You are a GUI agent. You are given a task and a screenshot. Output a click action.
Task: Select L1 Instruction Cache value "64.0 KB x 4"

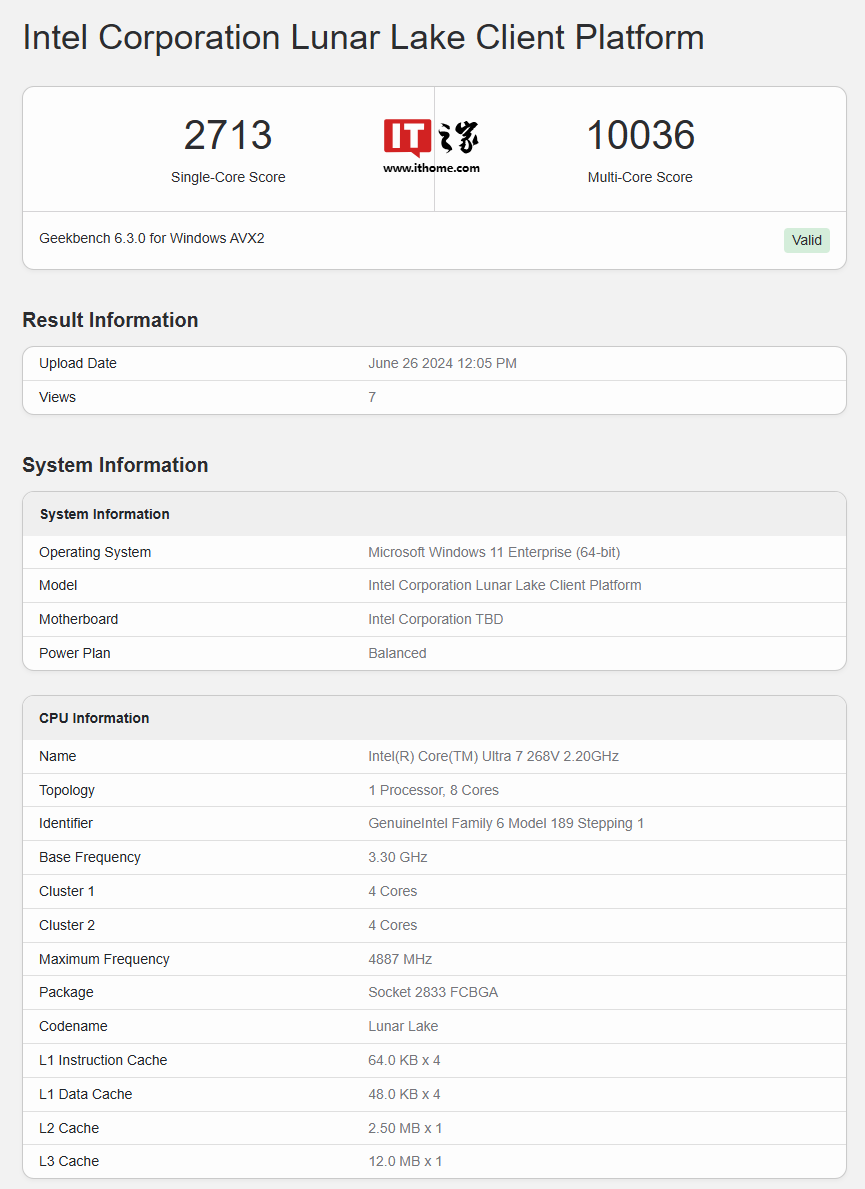click(x=404, y=1060)
